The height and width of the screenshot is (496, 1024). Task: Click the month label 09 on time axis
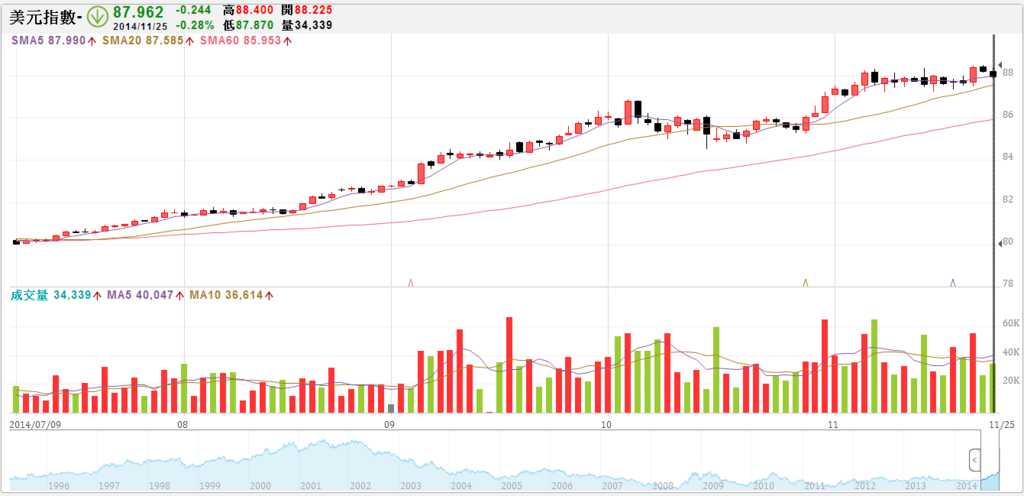click(391, 424)
